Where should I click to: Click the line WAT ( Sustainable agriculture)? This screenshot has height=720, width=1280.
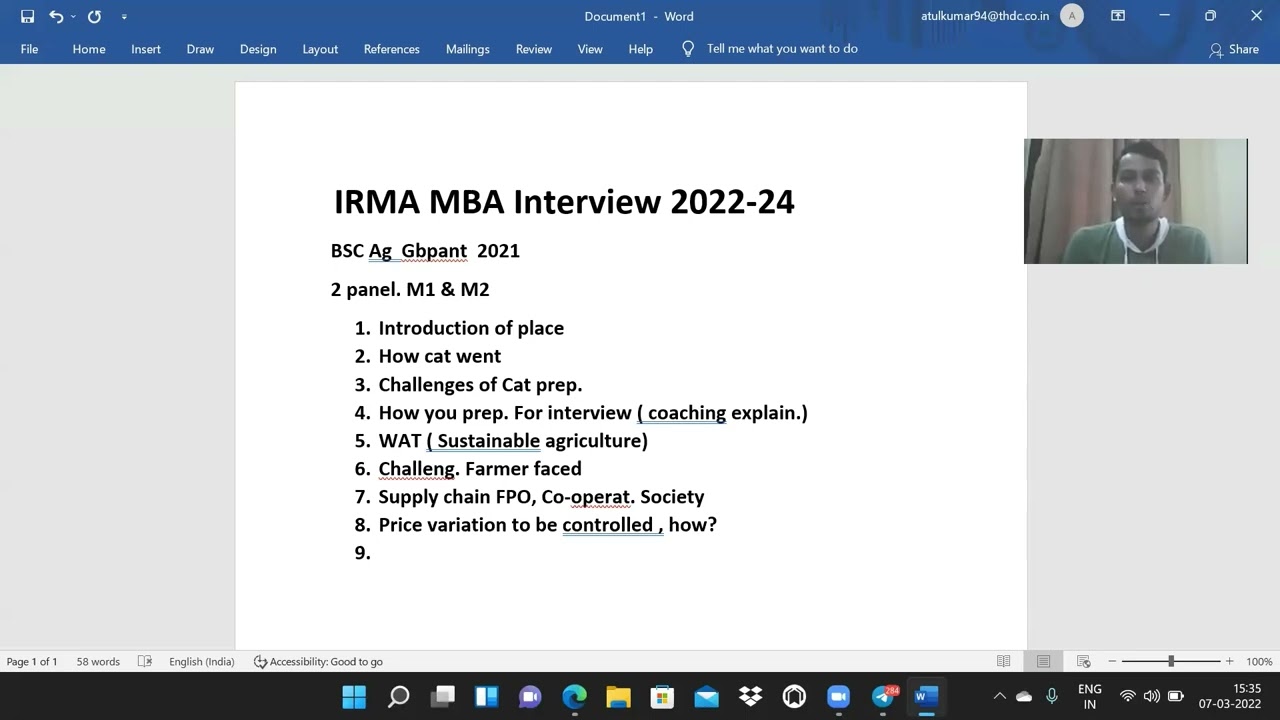(513, 440)
